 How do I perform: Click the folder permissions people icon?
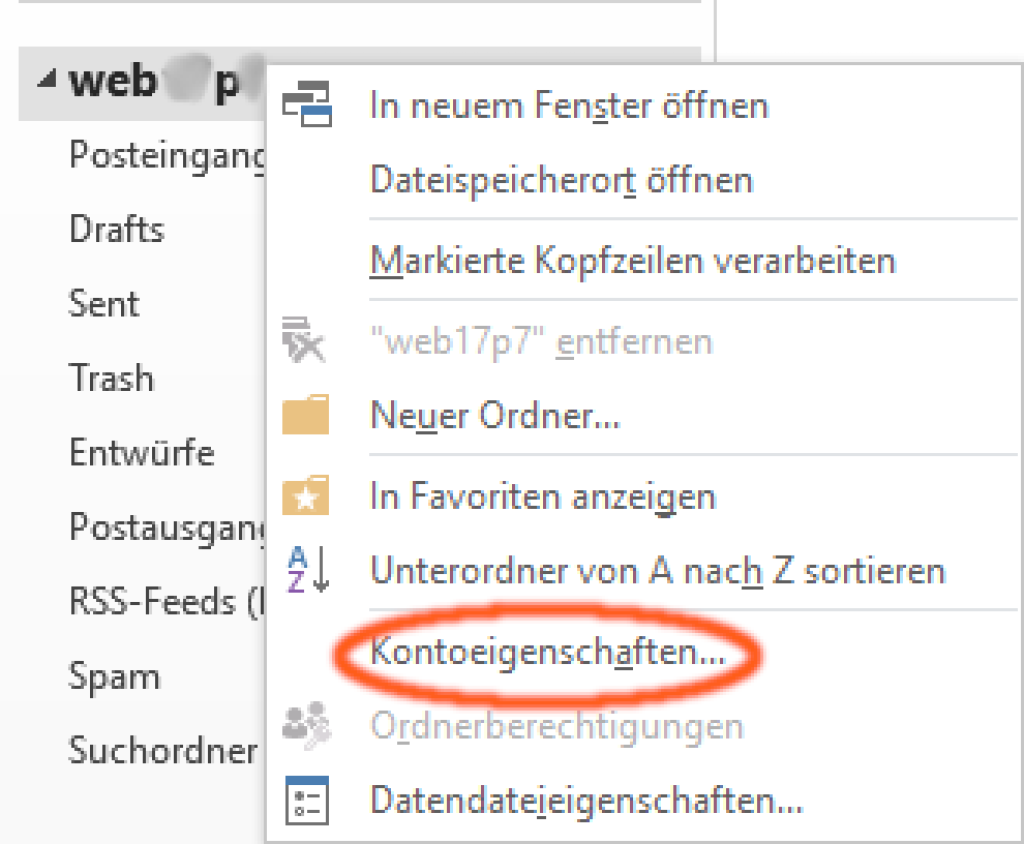point(306,725)
